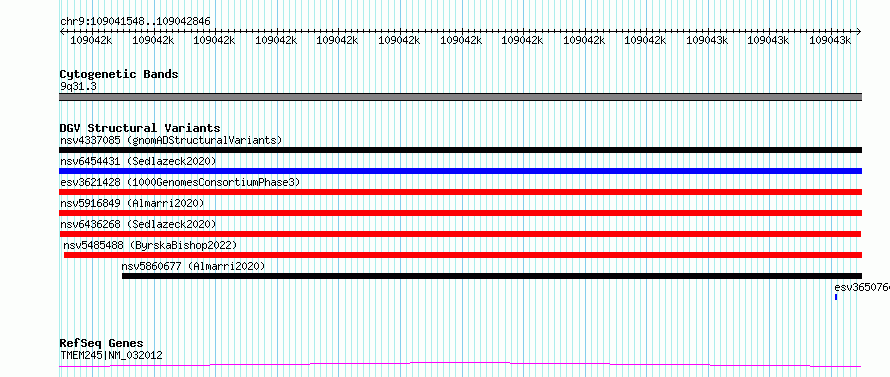Select the blue nsv6454431 variant bar

[x=460, y=171]
